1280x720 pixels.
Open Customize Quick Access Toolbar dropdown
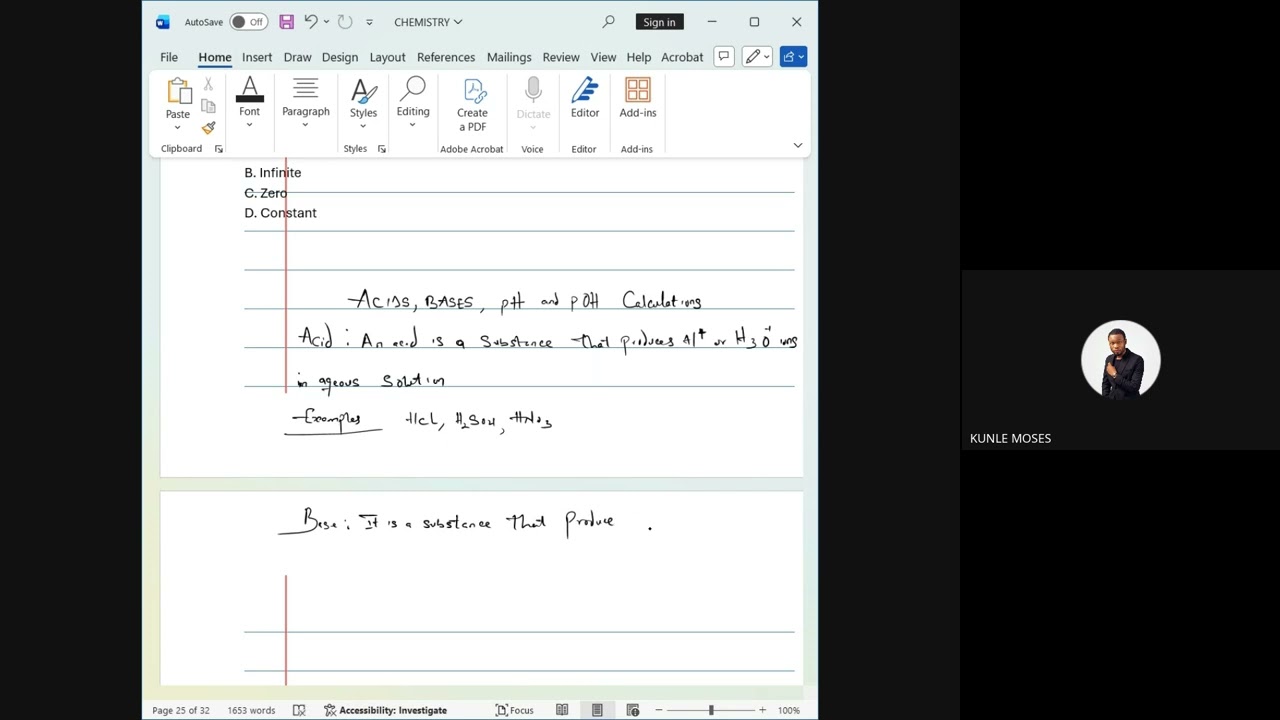coord(369,22)
